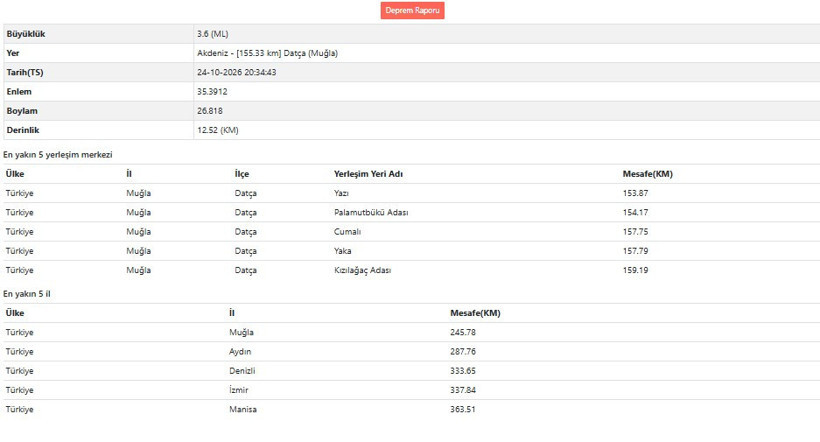Screen dimensions: 820x442
Task: Select province Muğla with distance 245.78
Action: [241, 333]
